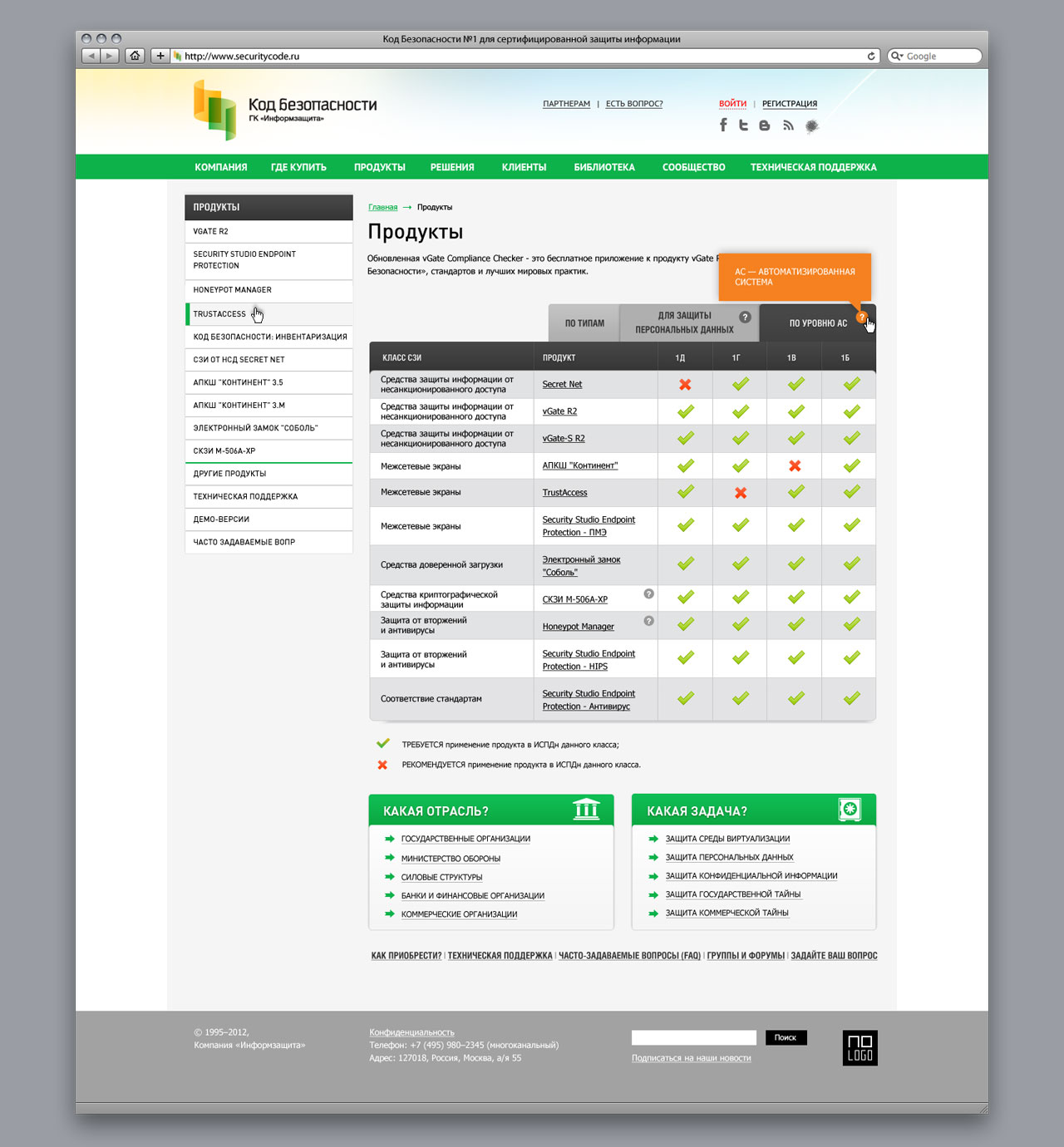Click the browser Home button
The height and width of the screenshot is (1147, 1064).
tap(135, 56)
